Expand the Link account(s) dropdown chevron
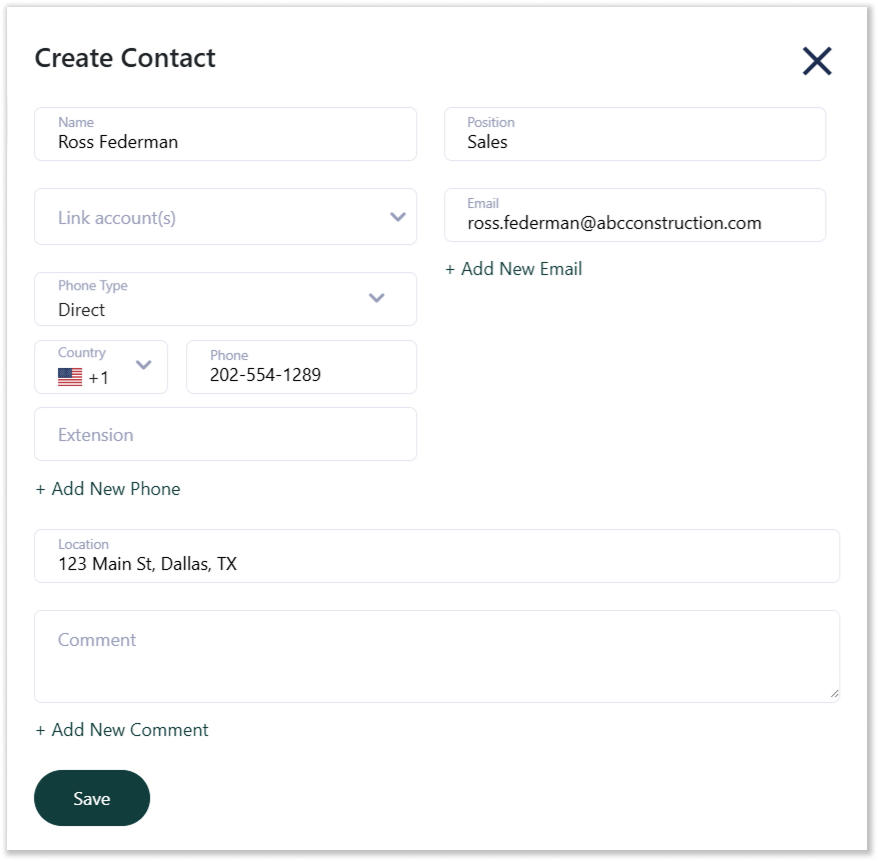 coord(398,217)
